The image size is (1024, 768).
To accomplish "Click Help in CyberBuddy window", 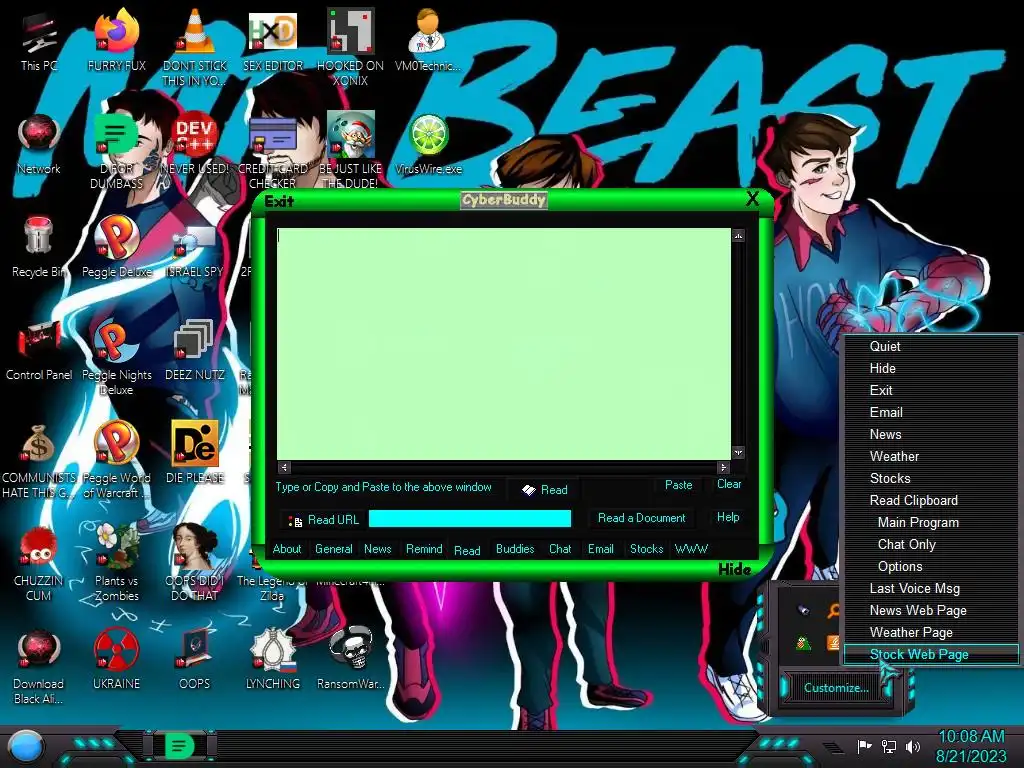I will [728, 517].
